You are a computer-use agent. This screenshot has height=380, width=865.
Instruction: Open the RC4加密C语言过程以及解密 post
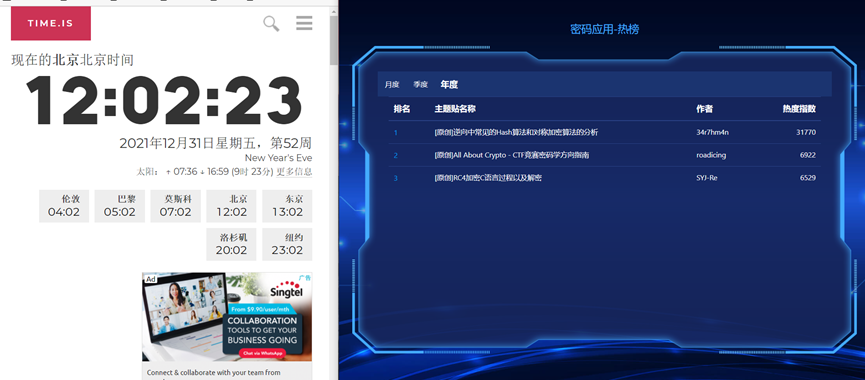pyautogui.click(x=488, y=178)
